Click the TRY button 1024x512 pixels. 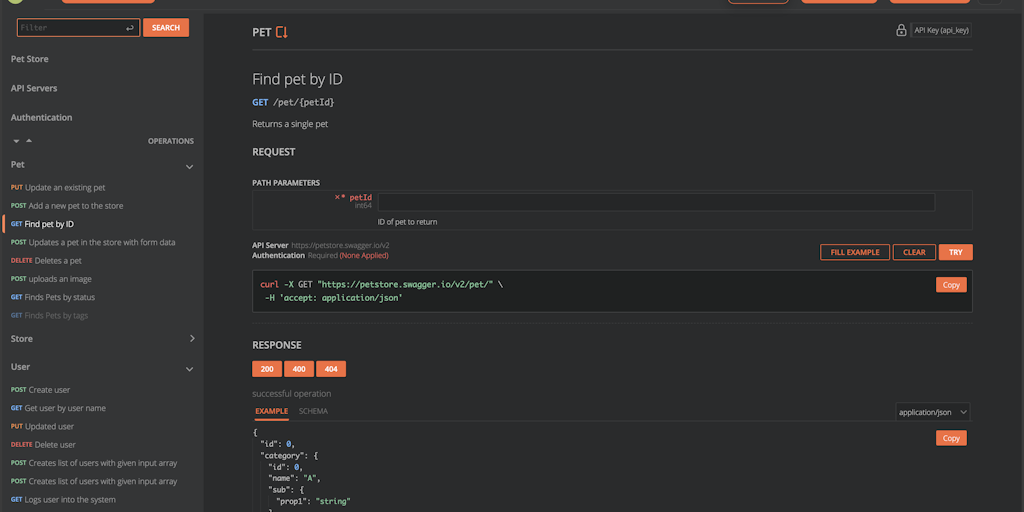pos(955,252)
